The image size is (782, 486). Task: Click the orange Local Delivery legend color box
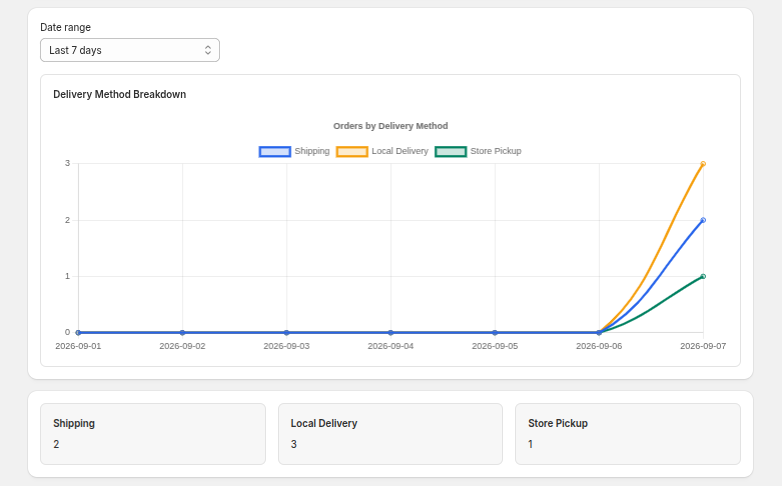coord(352,152)
